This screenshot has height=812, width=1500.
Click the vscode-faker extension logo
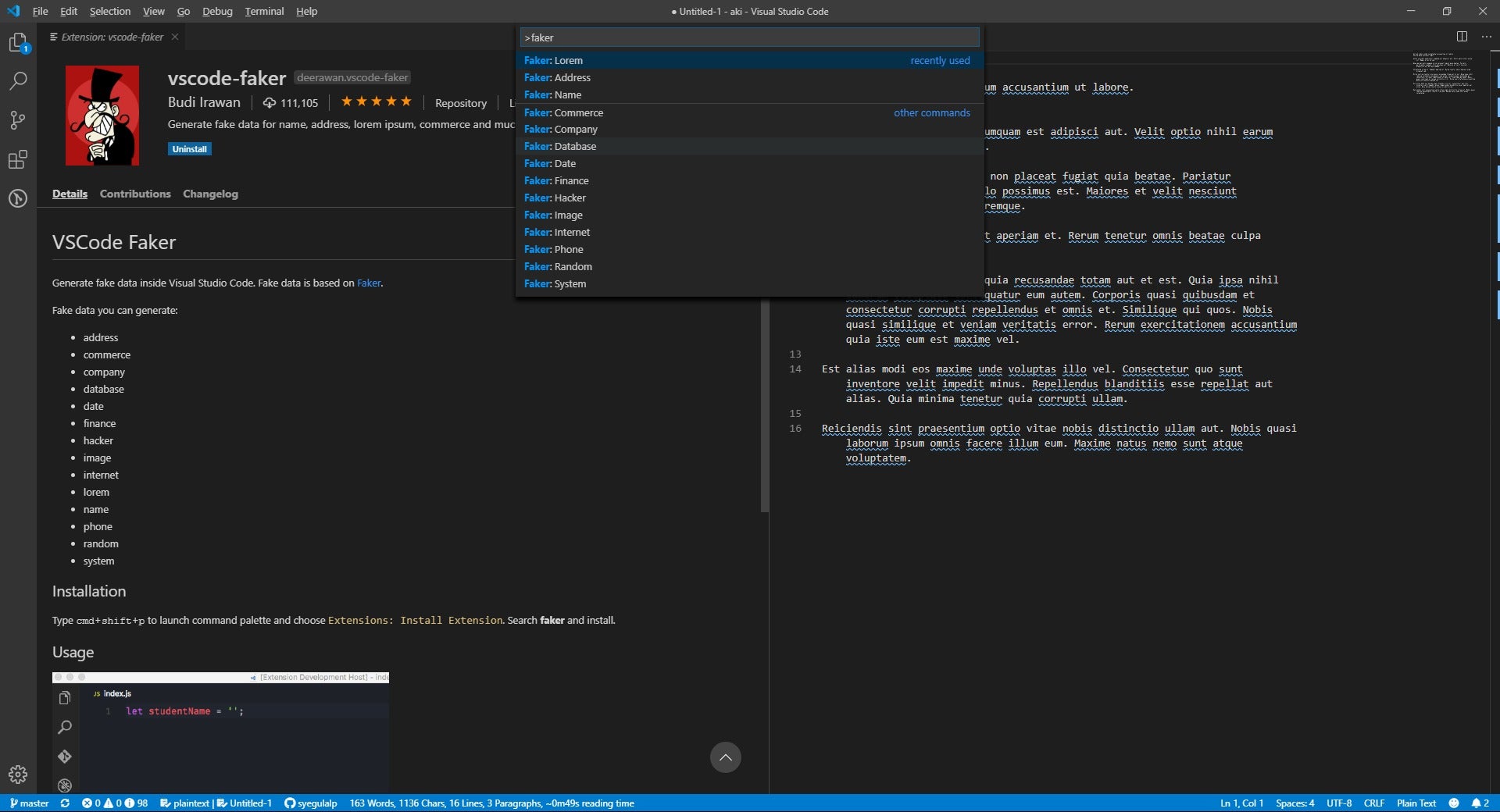[102, 116]
